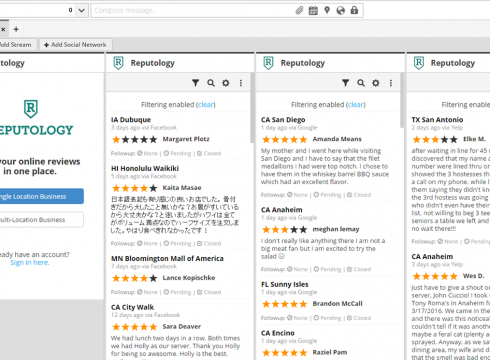Set Amanda Means followup to Closed
This screenshot has width=490, height=360.
pos(359,195)
